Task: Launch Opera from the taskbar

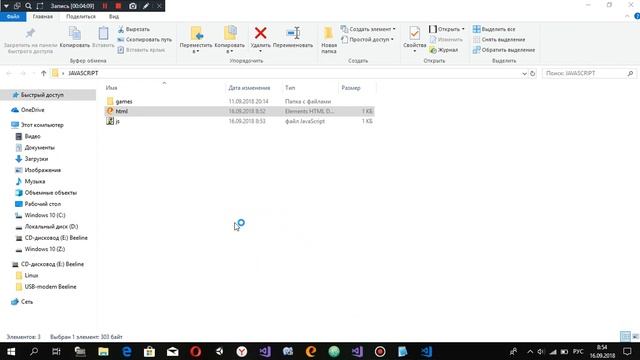Action: click(x=196, y=351)
